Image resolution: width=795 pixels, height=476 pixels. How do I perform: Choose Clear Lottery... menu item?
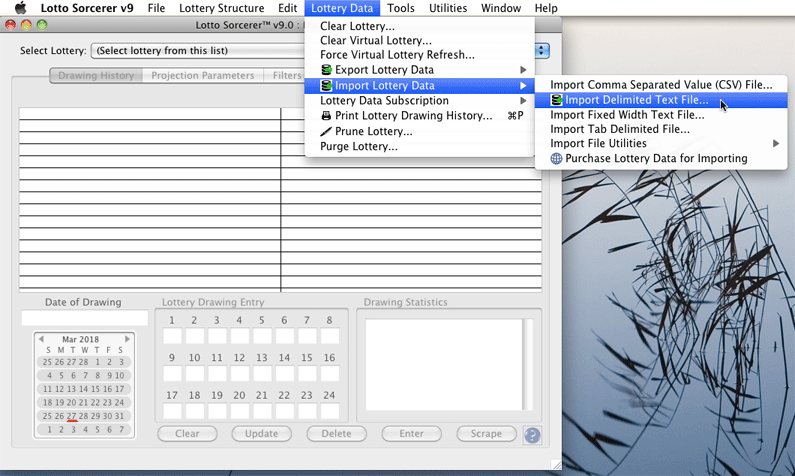coord(419,26)
